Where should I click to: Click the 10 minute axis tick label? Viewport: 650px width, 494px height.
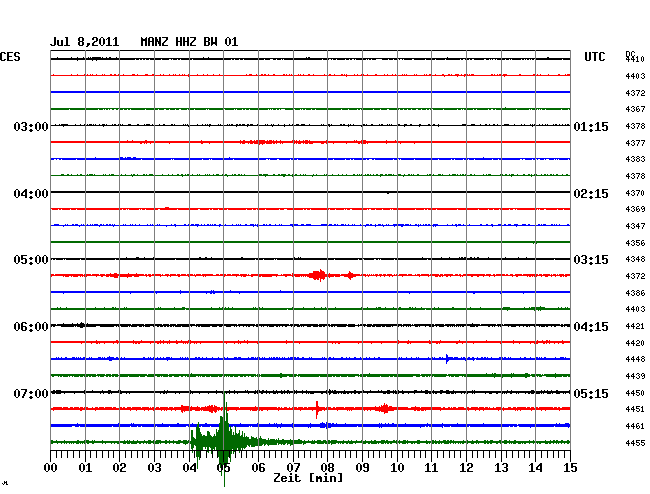[x=397, y=467]
